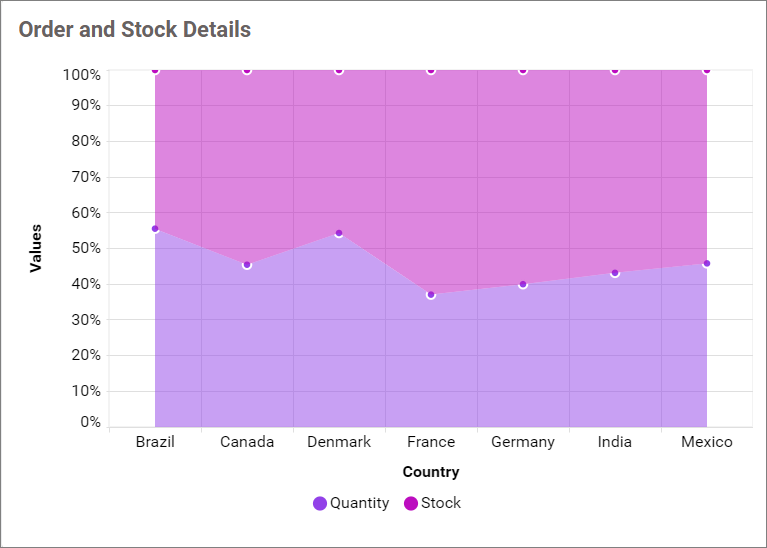Screen dimensions: 767x548
Task: Click the Stock data point above Canada
Action: tap(247, 71)
